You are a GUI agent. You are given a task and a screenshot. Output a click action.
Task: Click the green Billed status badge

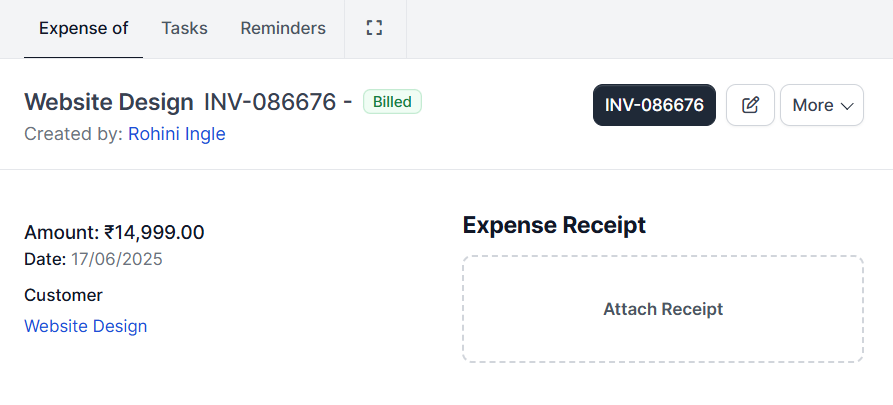(392, 101)
